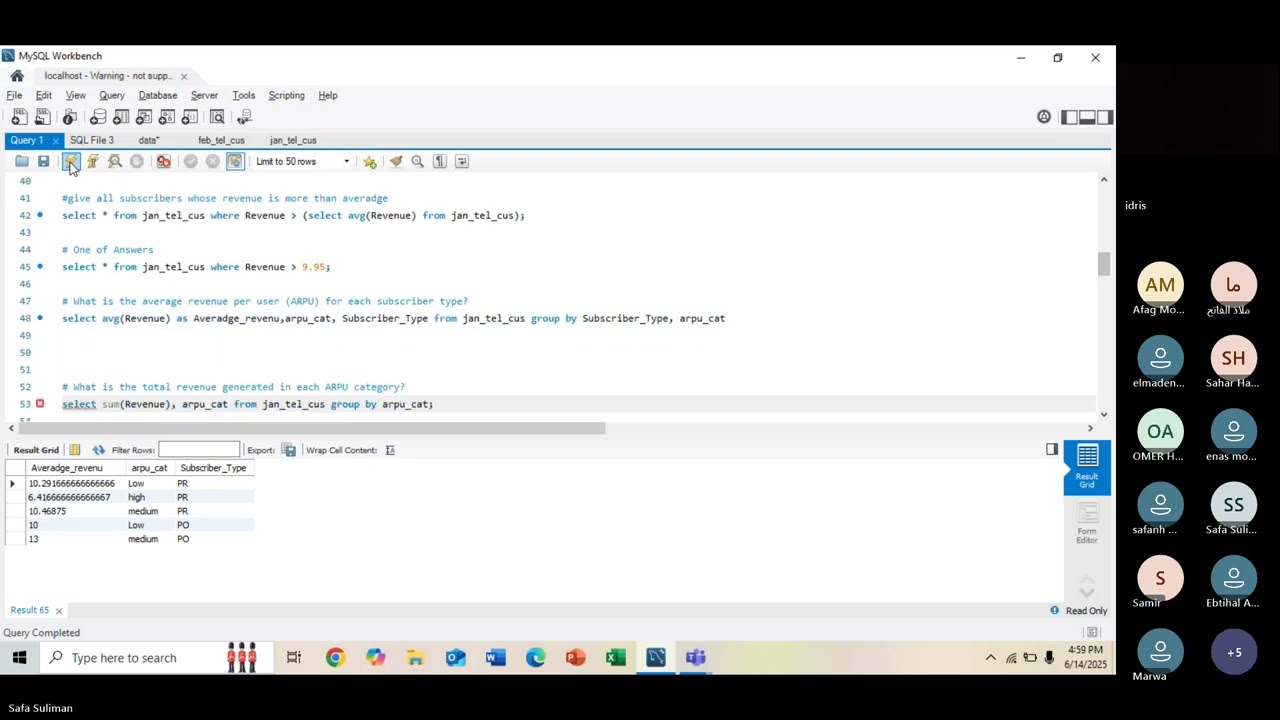Viewport: 1280px width, 720px height.
Task: Toggle result panel pin icon near Result Grid
Action: (1052, 450)
